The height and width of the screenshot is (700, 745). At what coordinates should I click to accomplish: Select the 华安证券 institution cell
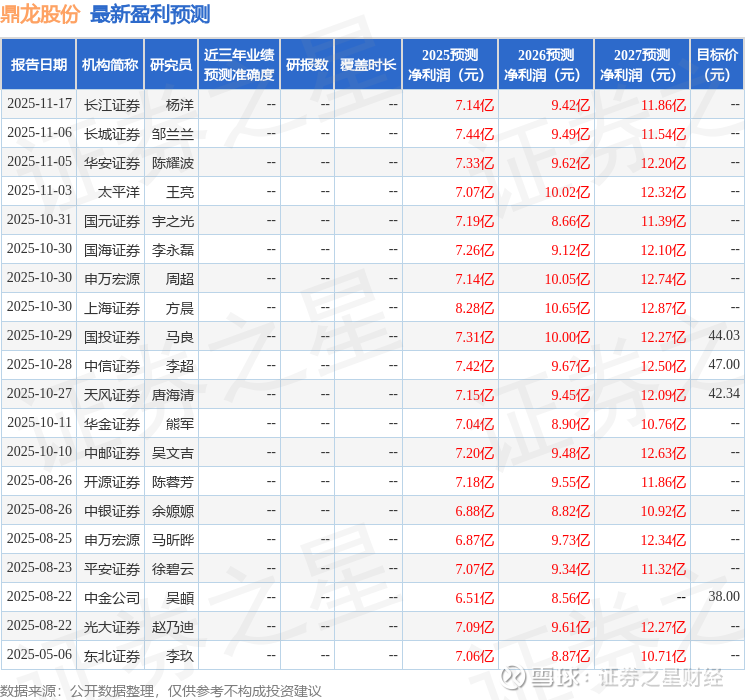pyautogui.click(x=112, y=163)
